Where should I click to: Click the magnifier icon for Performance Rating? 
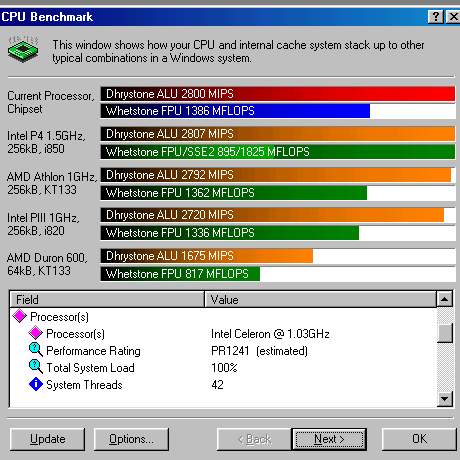35,350
